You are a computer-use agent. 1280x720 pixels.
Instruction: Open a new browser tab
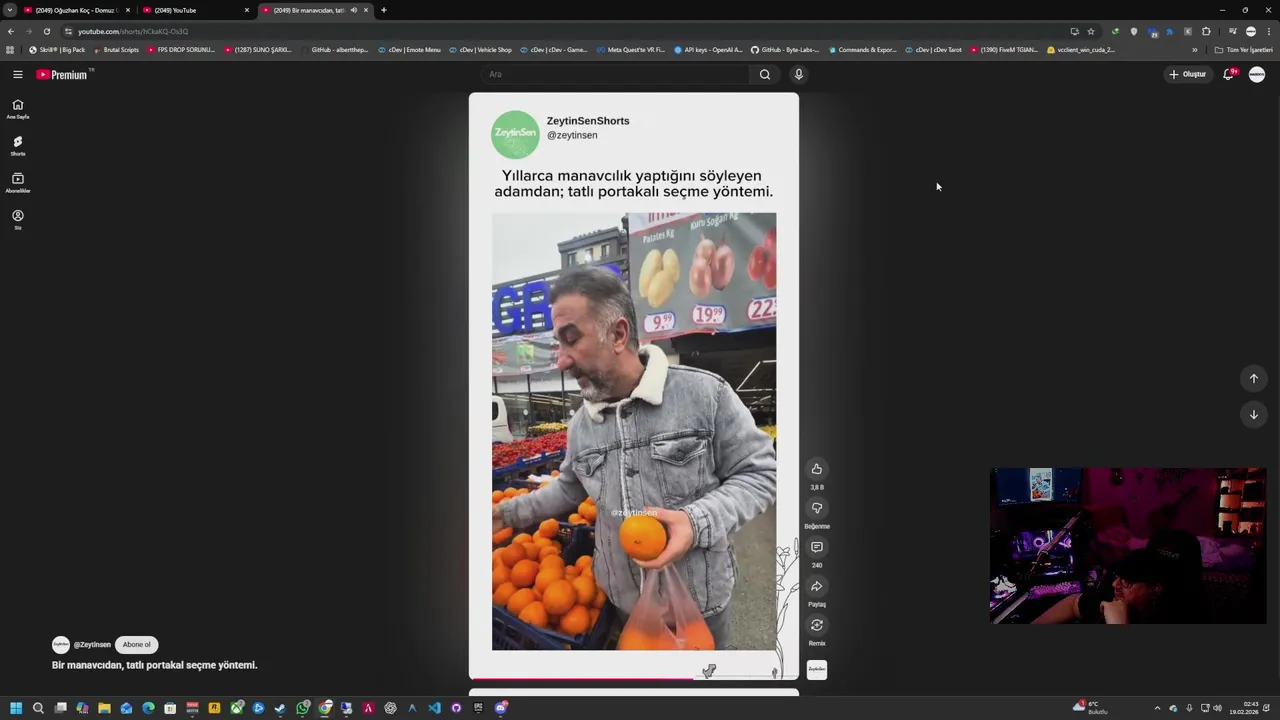click(384, 10)
